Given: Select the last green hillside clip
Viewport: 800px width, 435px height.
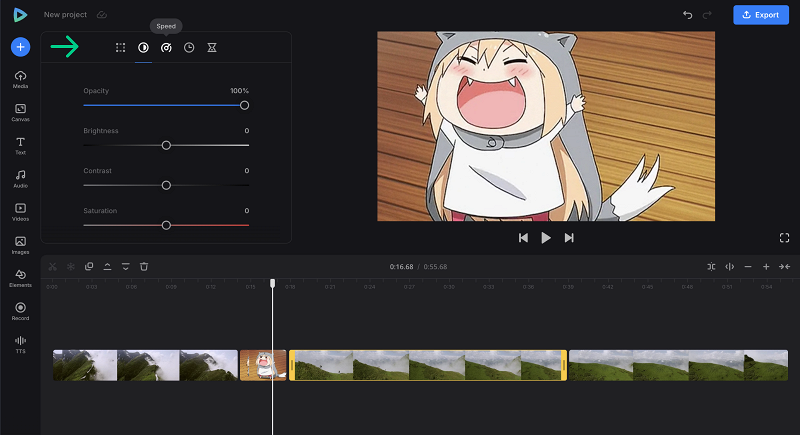Looking at the screenshot, I should pos(679,365).
